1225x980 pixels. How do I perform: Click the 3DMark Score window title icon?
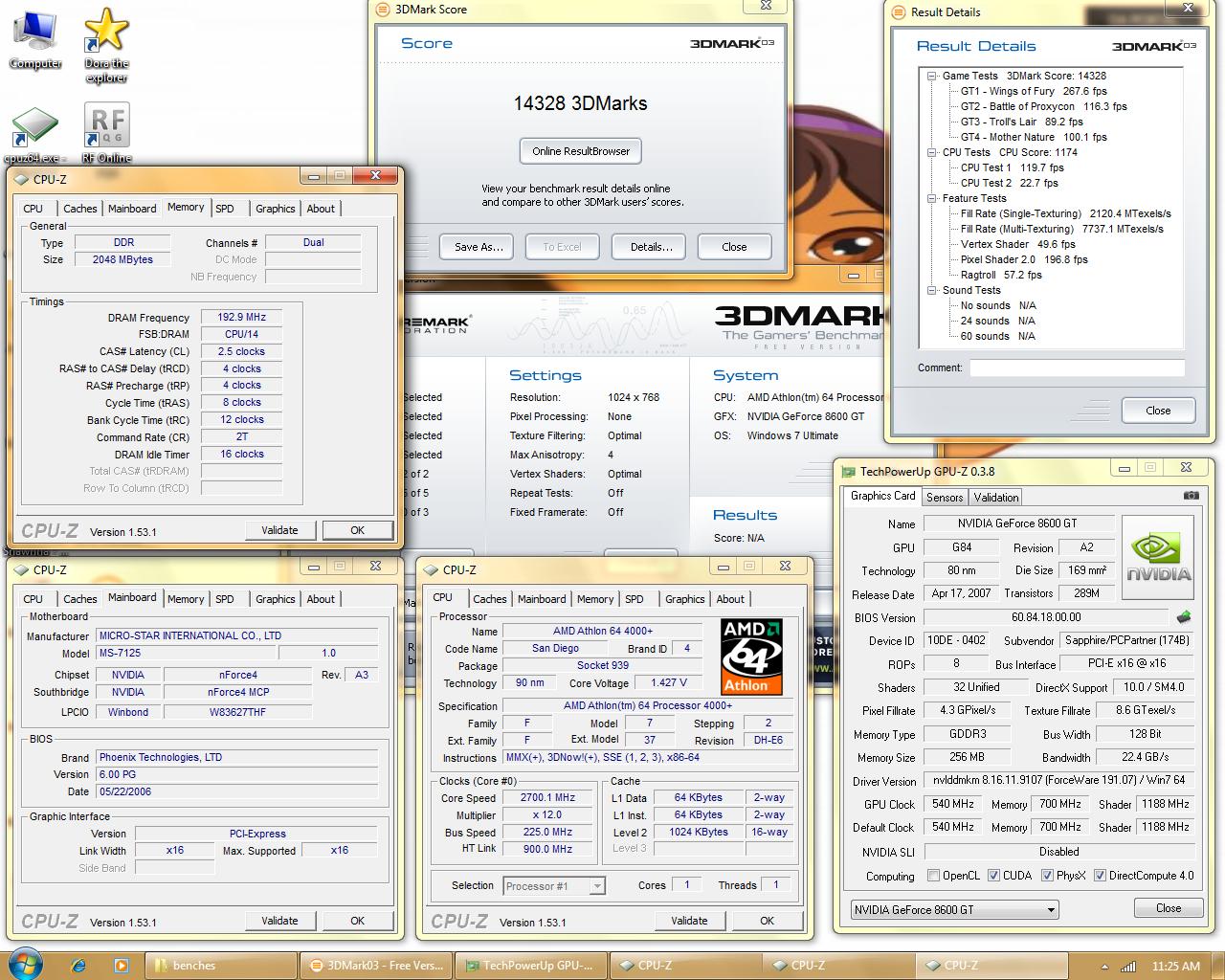tap(384, 9)
